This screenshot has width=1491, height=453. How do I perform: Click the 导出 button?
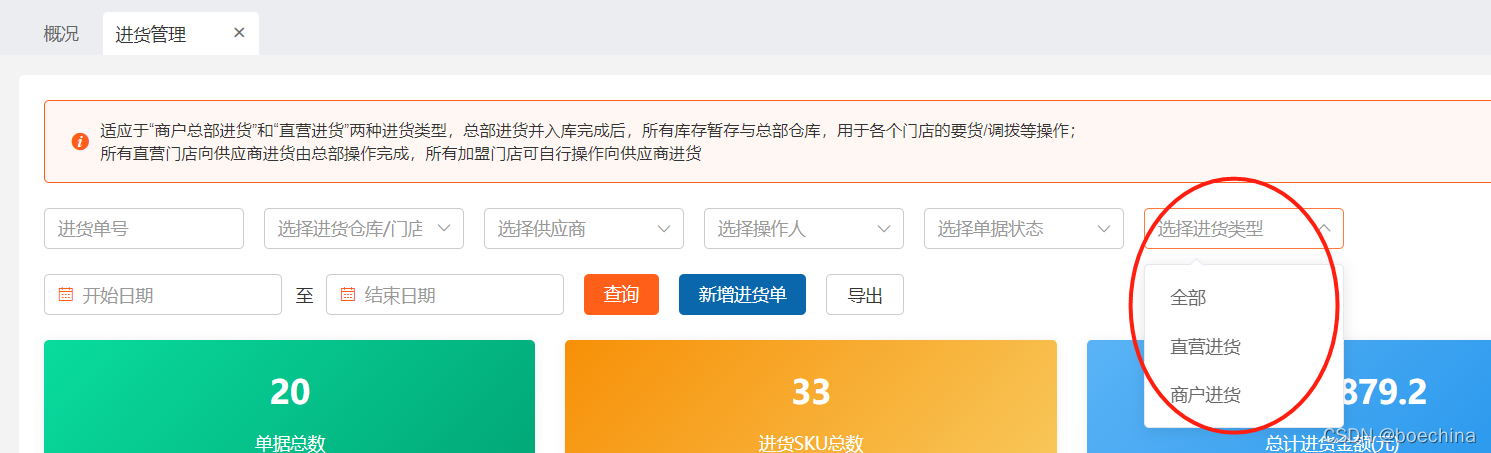[x=865, y=294]
